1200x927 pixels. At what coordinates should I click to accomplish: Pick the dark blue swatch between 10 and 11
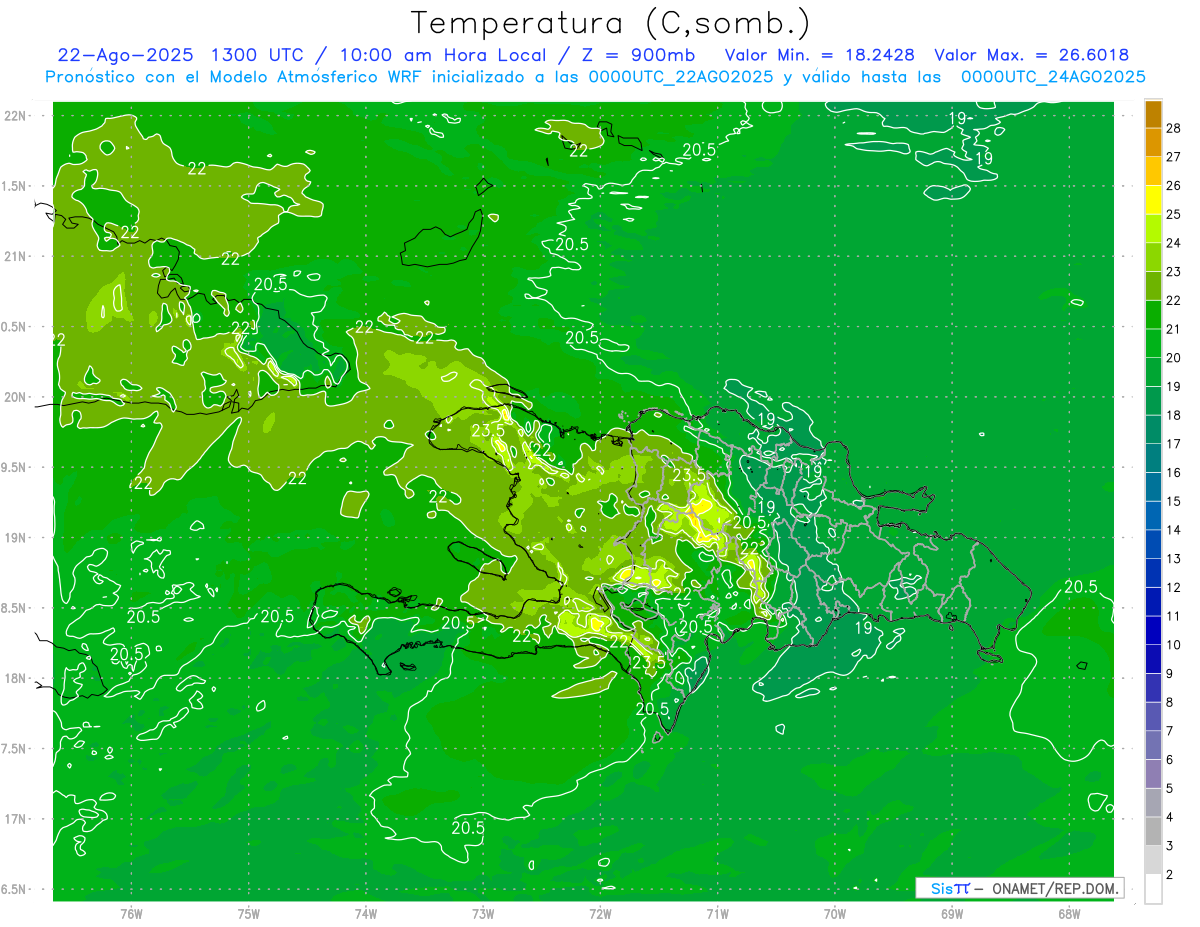coord(1153,631)
